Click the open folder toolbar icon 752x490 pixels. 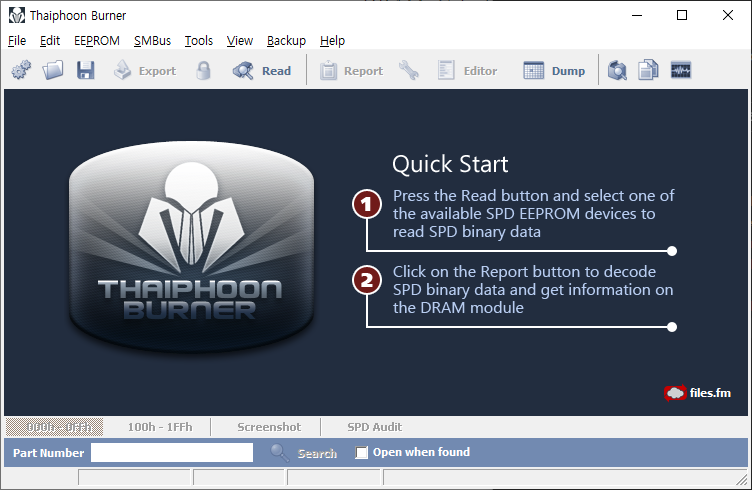53,70
